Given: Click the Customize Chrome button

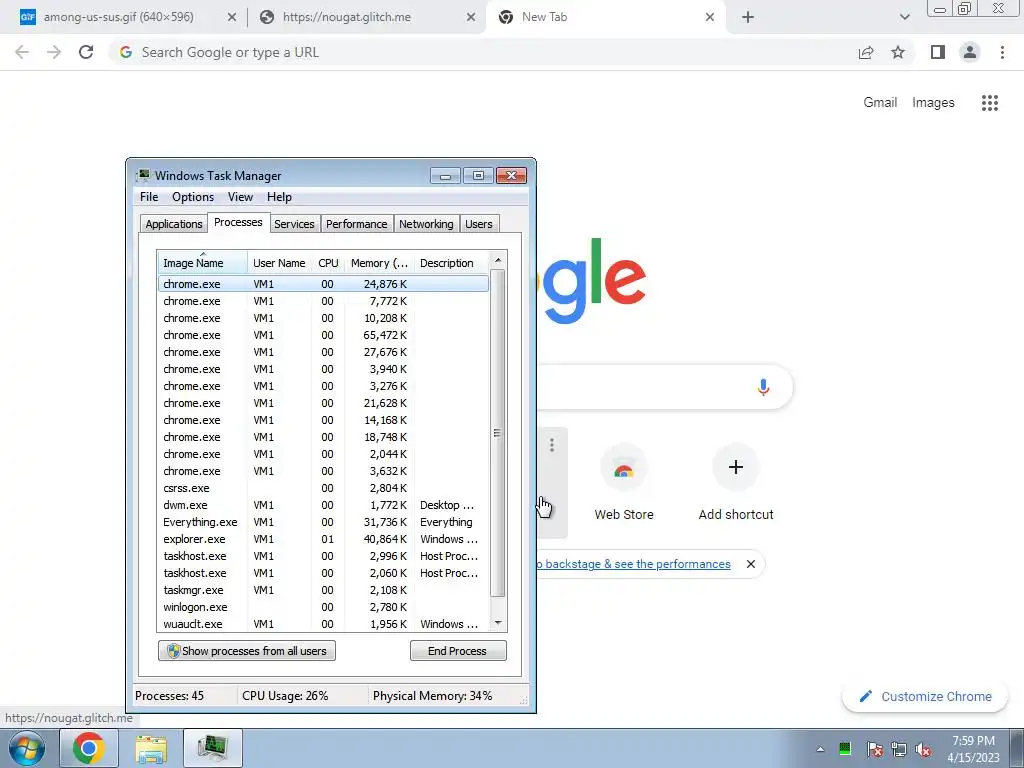Looking at the screenshot, I should (x=926, y=696).
